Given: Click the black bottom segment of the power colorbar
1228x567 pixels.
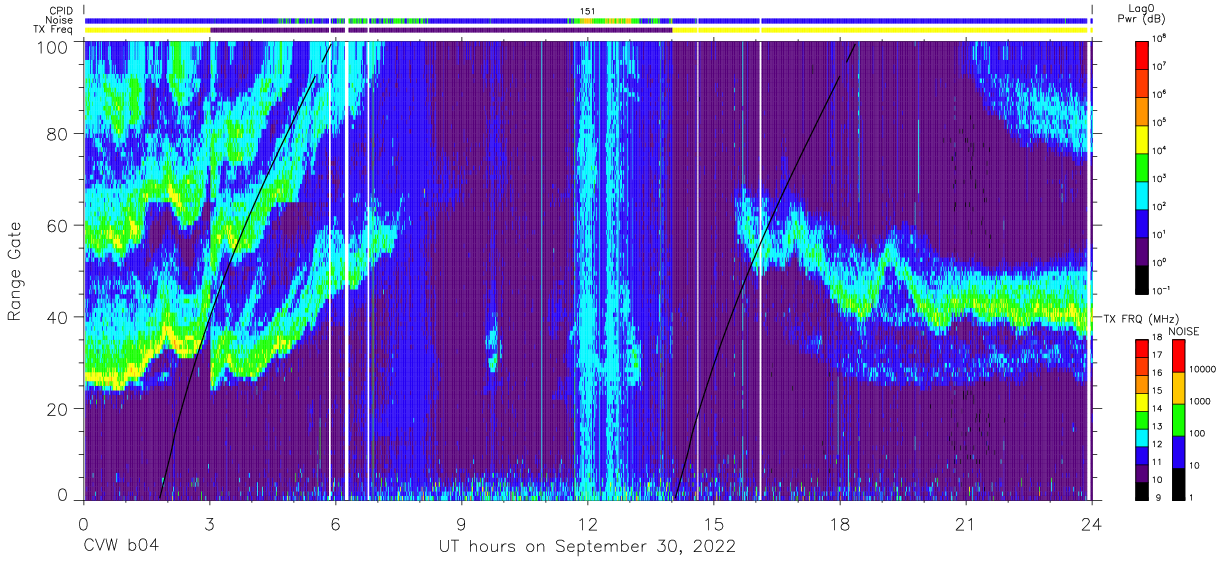Looking at the screenshot, I should click(x=1144, y=278).
